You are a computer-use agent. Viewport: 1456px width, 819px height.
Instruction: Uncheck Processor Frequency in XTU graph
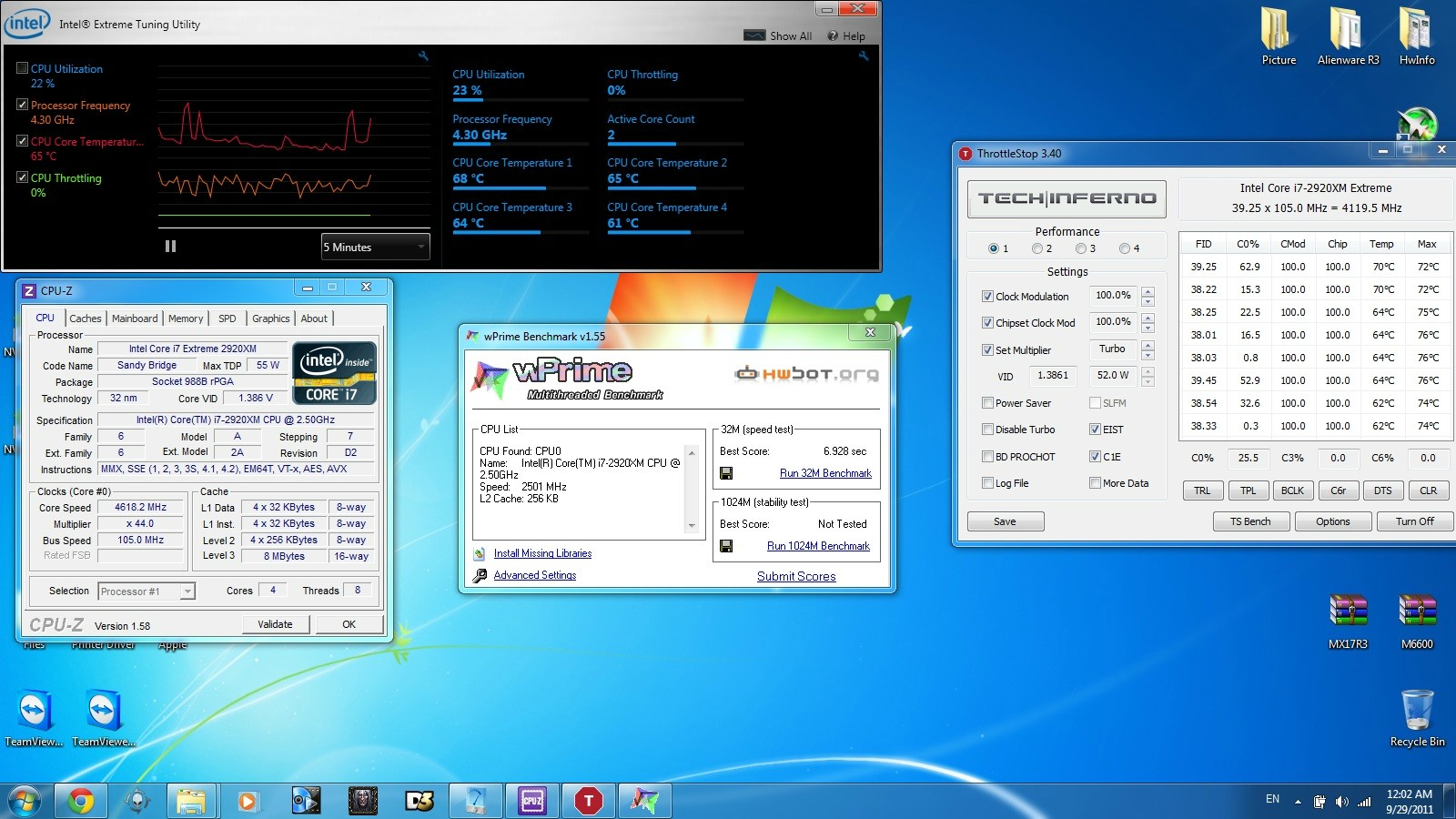point(22,105)
